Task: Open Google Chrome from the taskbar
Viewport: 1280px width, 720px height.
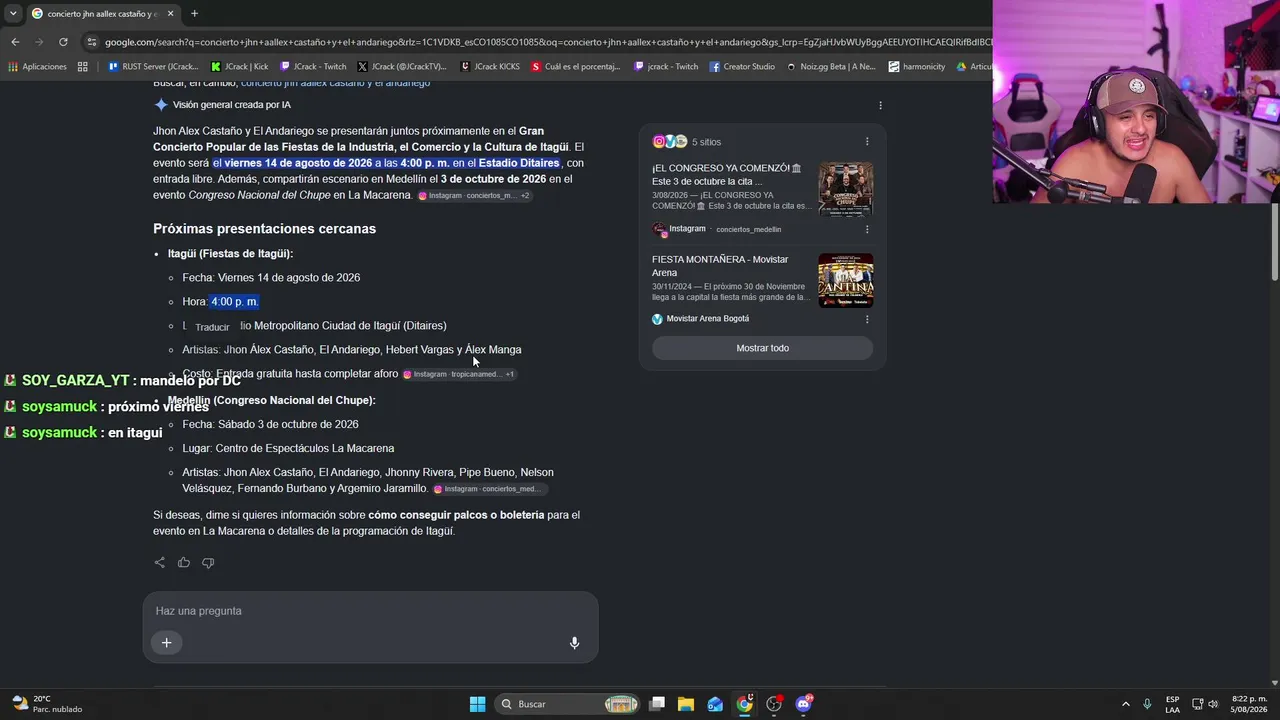Action: (x=745, y=704)
